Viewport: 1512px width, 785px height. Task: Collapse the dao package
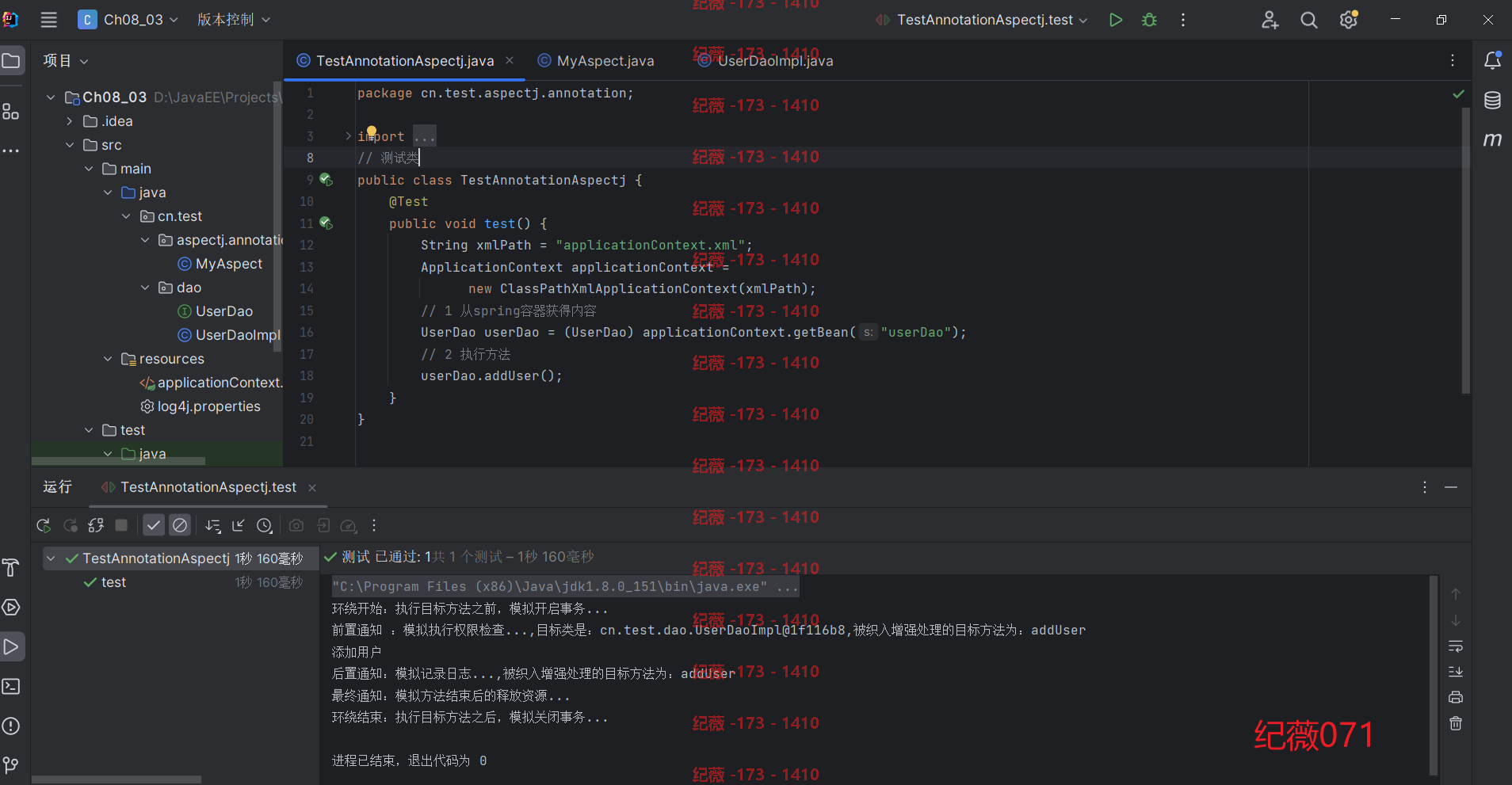coord(145,288)
